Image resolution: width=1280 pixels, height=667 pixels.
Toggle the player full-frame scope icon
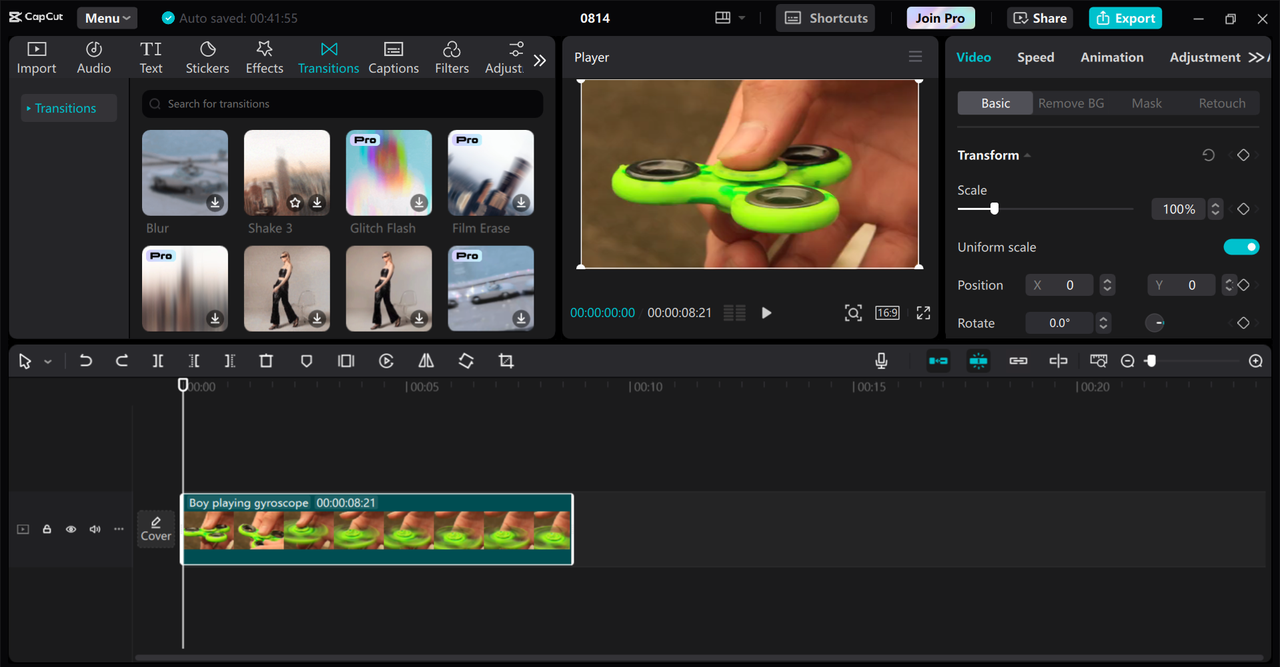[x=853, y=313]
